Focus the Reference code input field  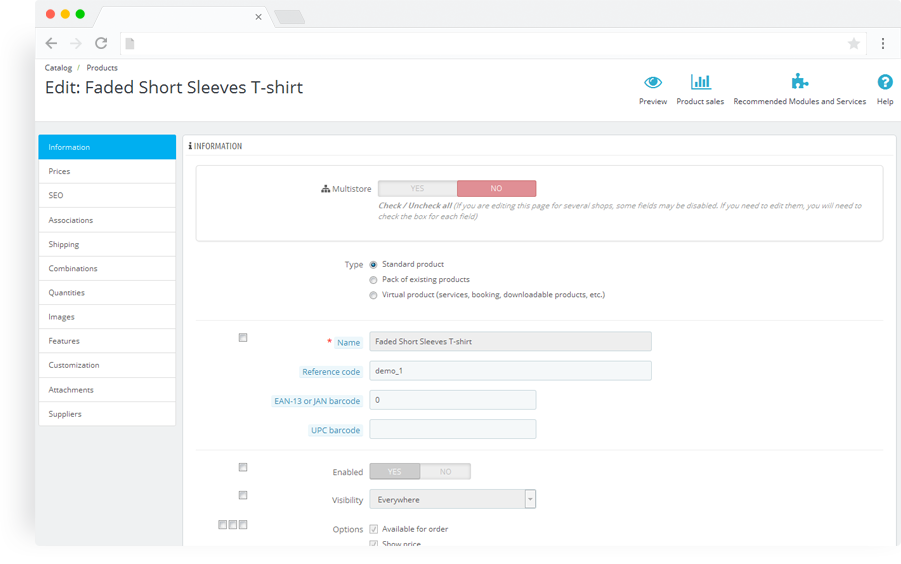click(510, 370)
